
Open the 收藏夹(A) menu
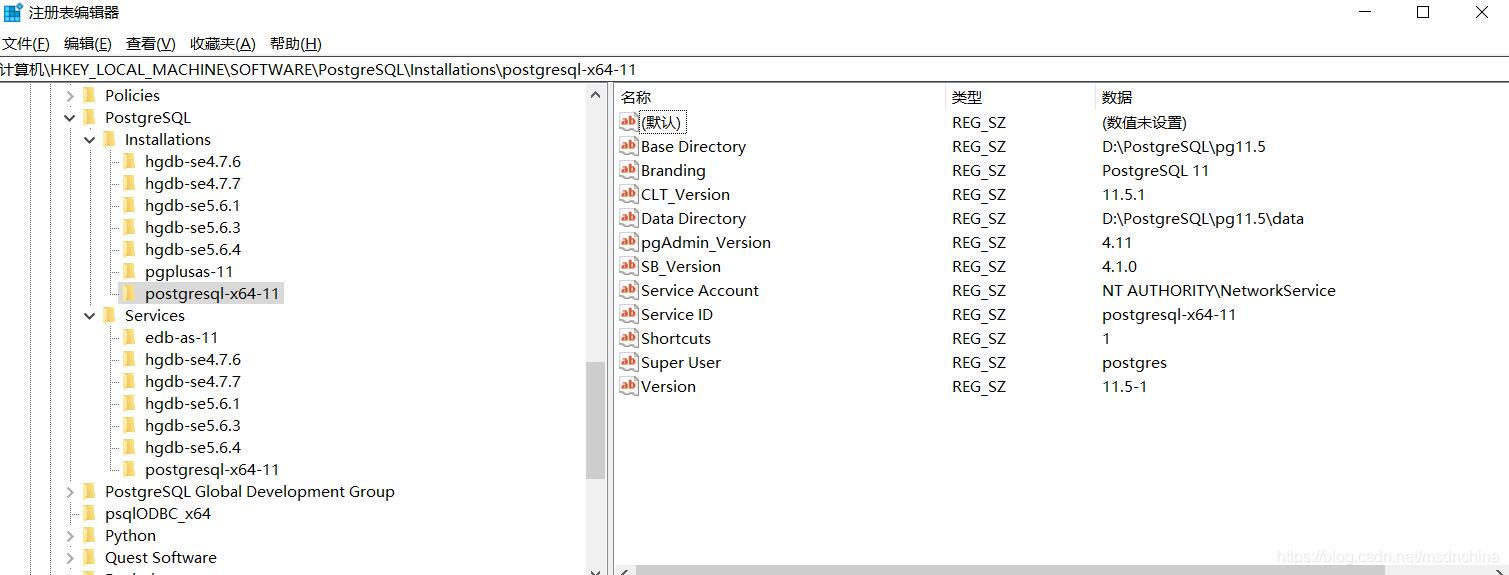pos(223,44)
